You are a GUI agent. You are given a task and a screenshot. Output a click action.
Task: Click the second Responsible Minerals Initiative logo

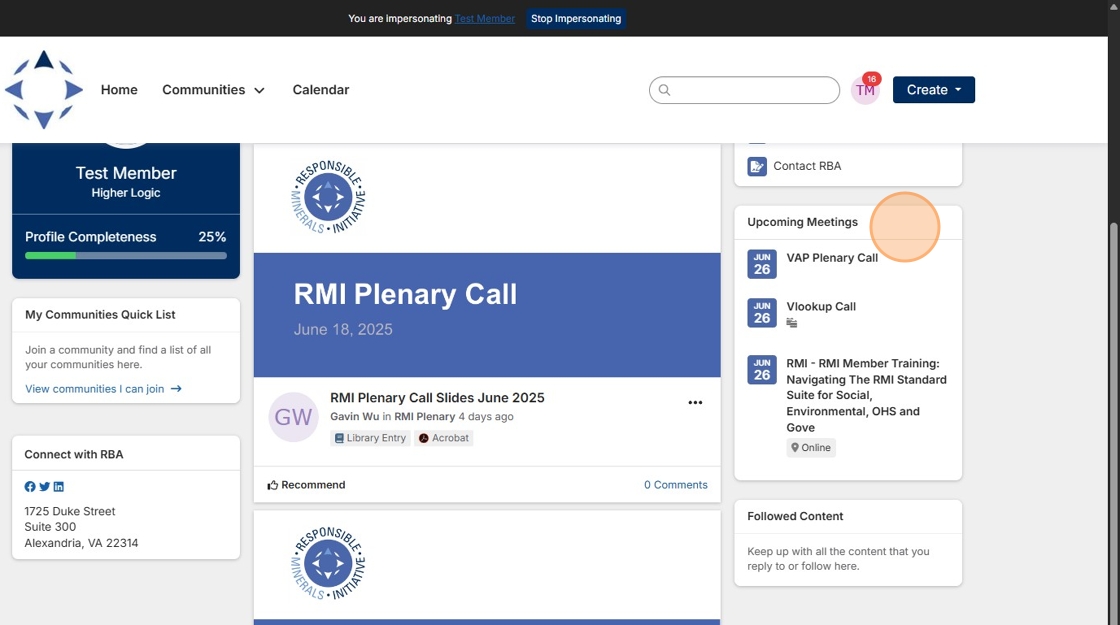click(x=329, y=563)
